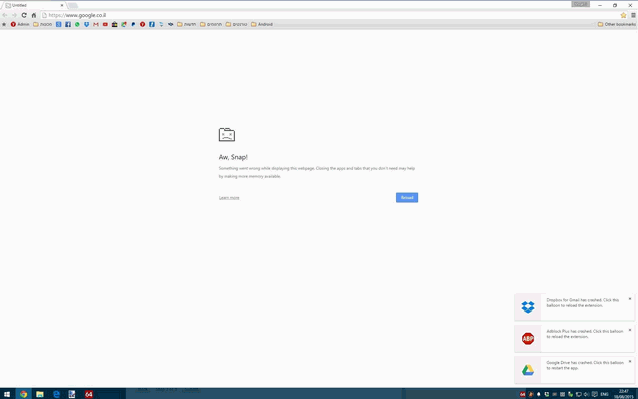638x399 pixels.
Task: Click the Dropbox logo in notification
Action: click(x=528, y=307)
